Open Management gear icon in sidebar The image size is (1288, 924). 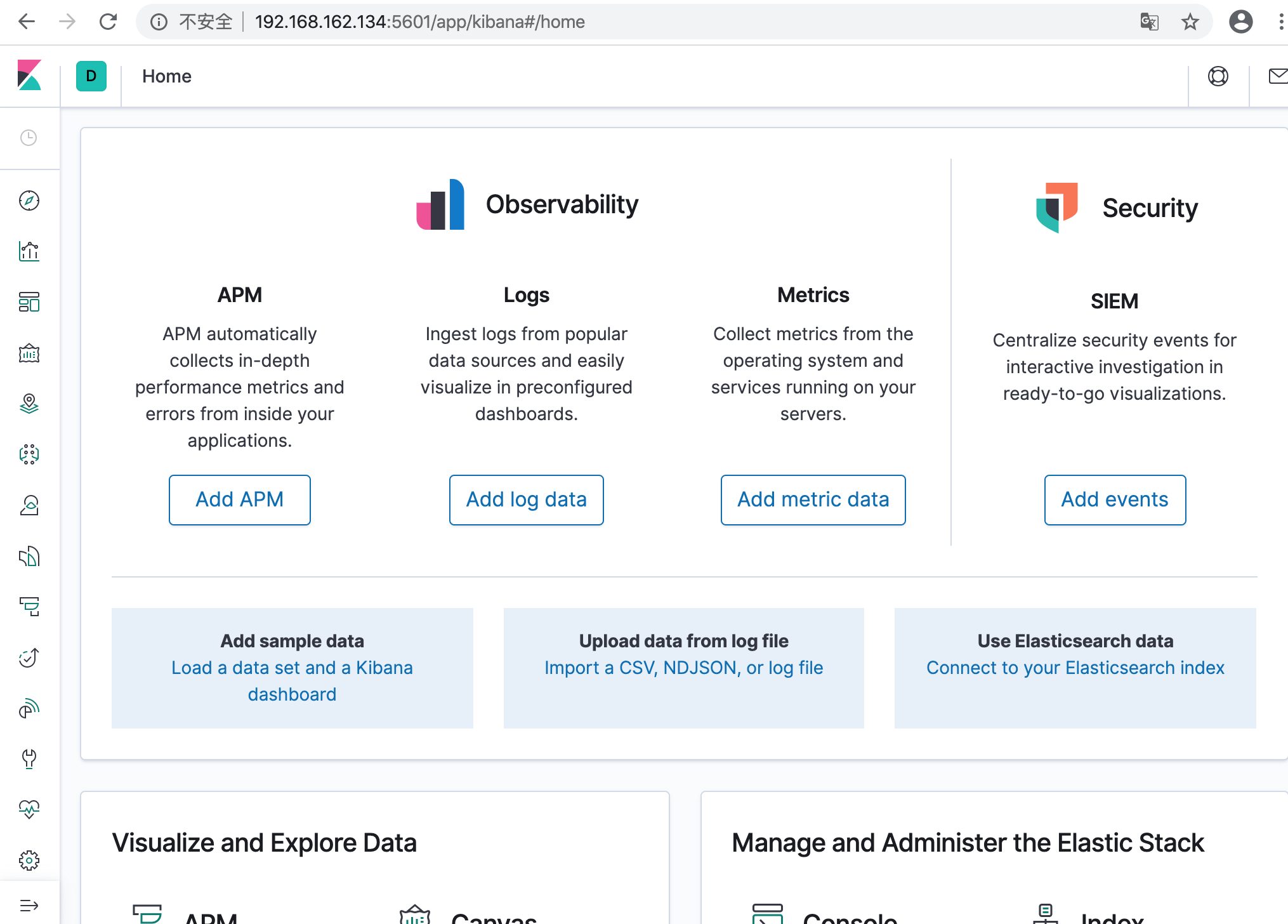pos(29,861)
